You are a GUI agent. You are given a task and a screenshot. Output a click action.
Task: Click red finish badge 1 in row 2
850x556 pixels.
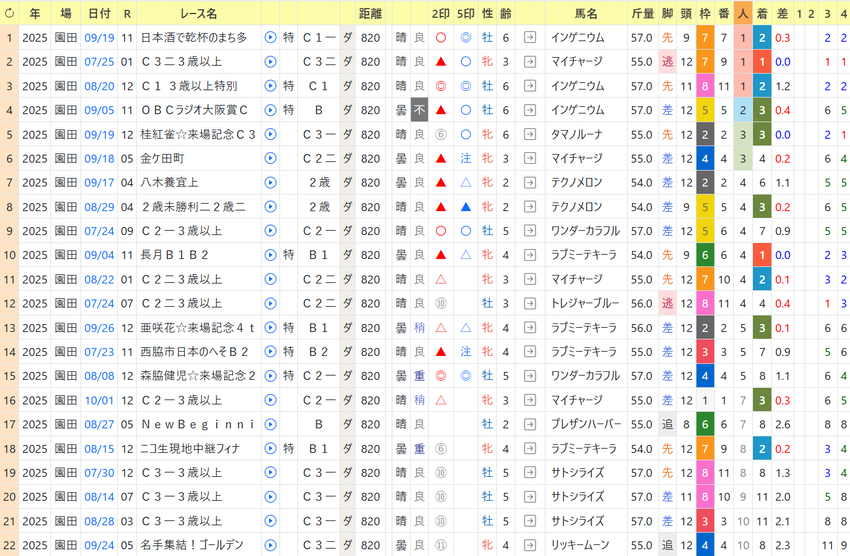762,62
